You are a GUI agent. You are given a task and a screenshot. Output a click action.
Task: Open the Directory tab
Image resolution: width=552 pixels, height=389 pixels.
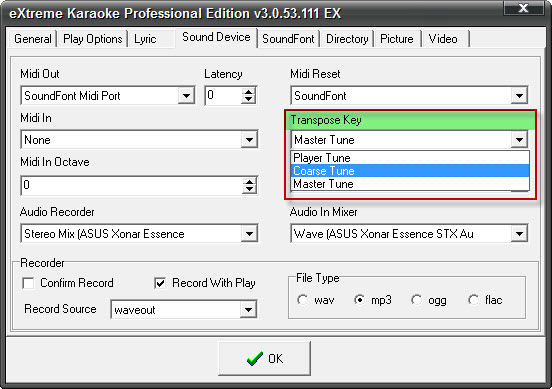[x=347, y=39]
